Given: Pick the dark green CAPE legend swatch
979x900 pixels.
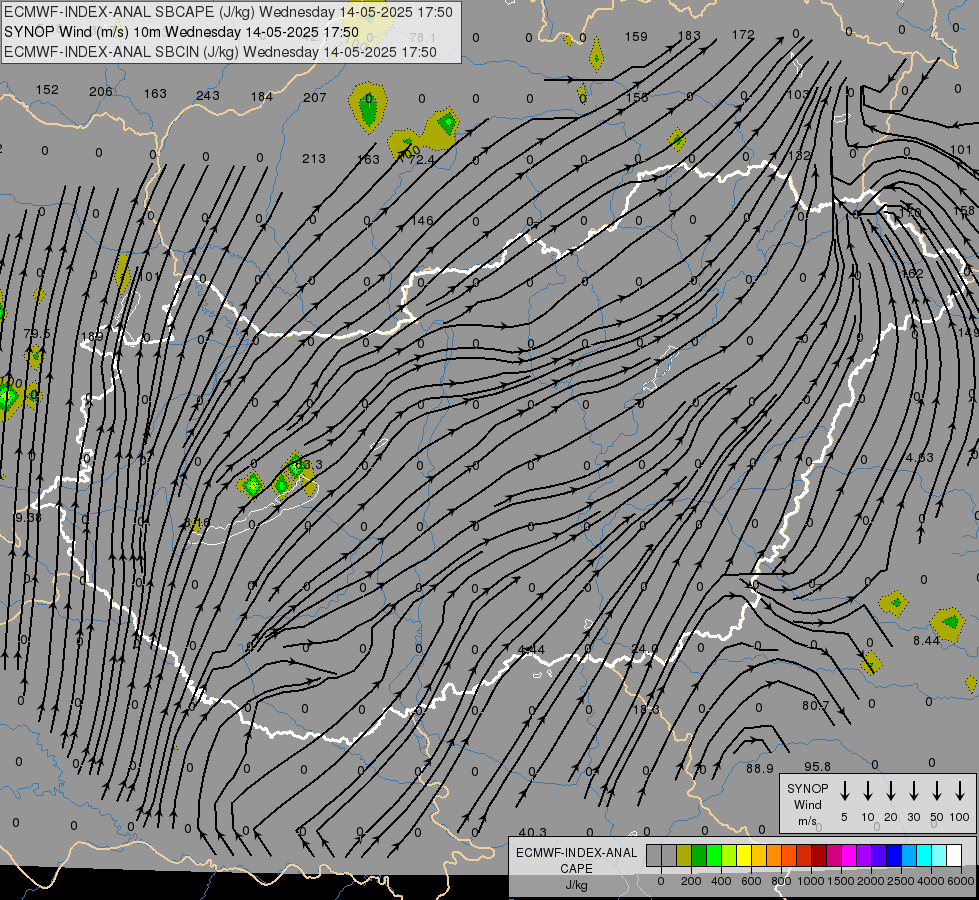Looking at the screenshot, I should (x=699, y=856).
